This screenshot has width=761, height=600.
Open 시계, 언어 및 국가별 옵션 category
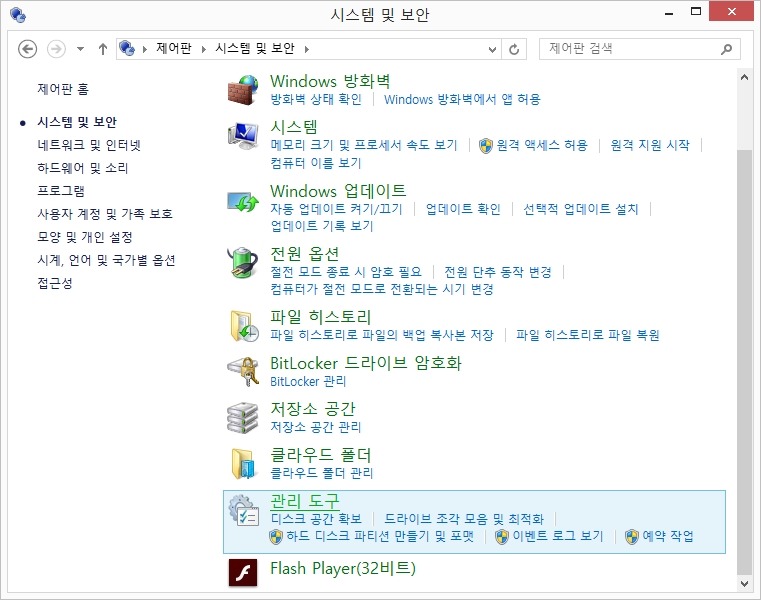(x=106, y=260)
